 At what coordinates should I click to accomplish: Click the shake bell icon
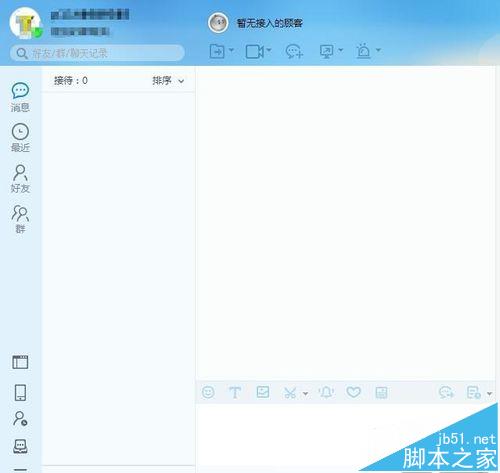pyautogui.click(x=326, y=393)
